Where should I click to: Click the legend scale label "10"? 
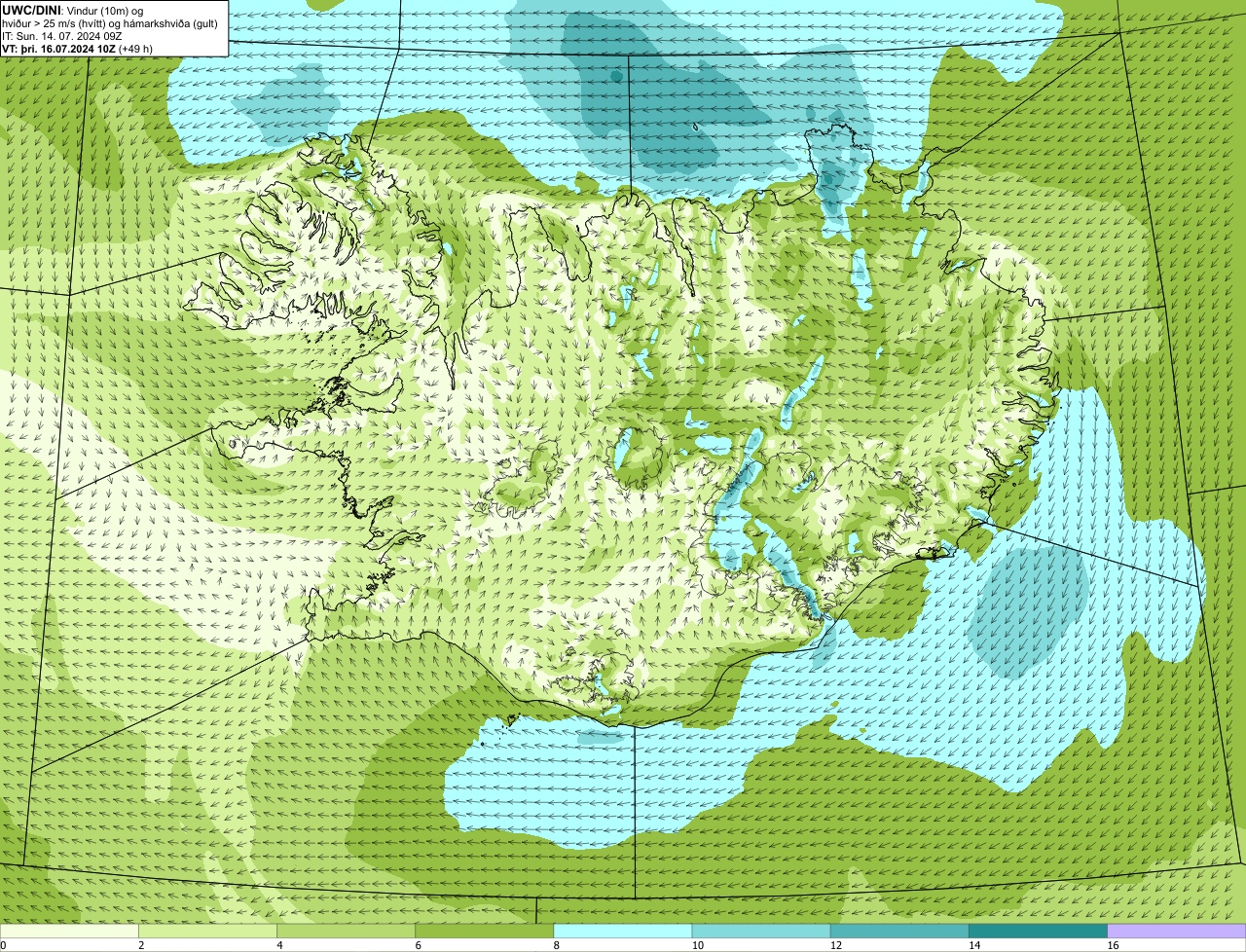697,945
